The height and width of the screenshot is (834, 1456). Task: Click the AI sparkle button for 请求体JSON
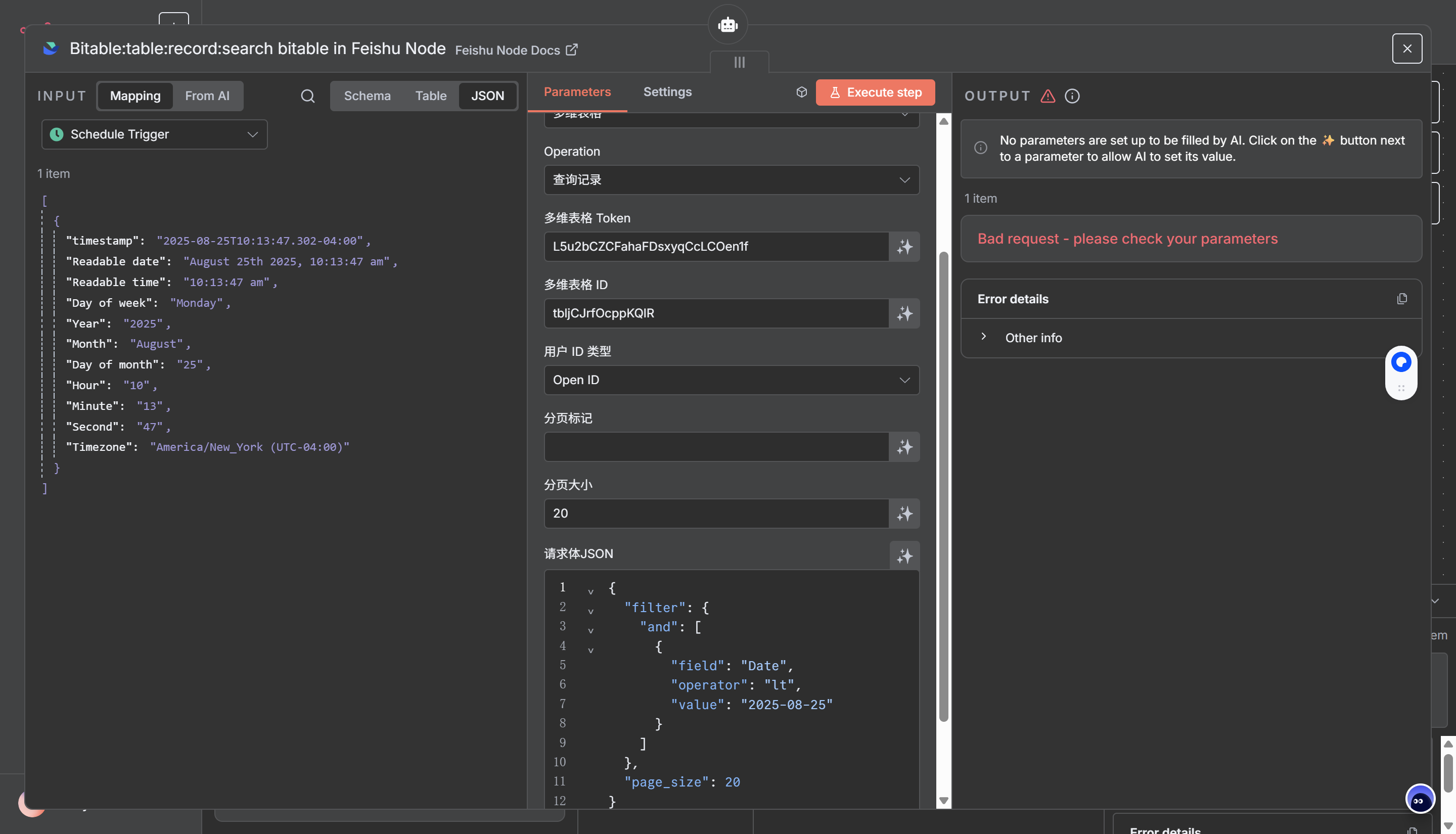[x=904, y=555]
